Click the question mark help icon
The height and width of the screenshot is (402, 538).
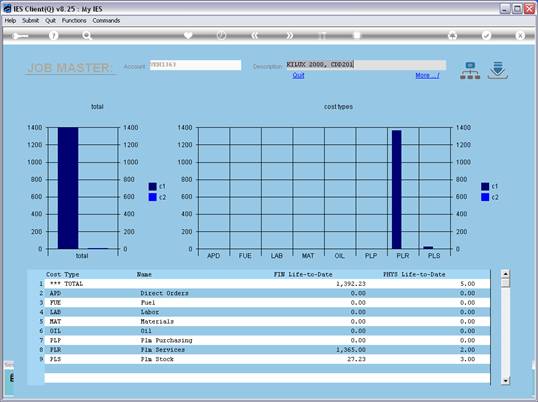click(x=53, y=35)
